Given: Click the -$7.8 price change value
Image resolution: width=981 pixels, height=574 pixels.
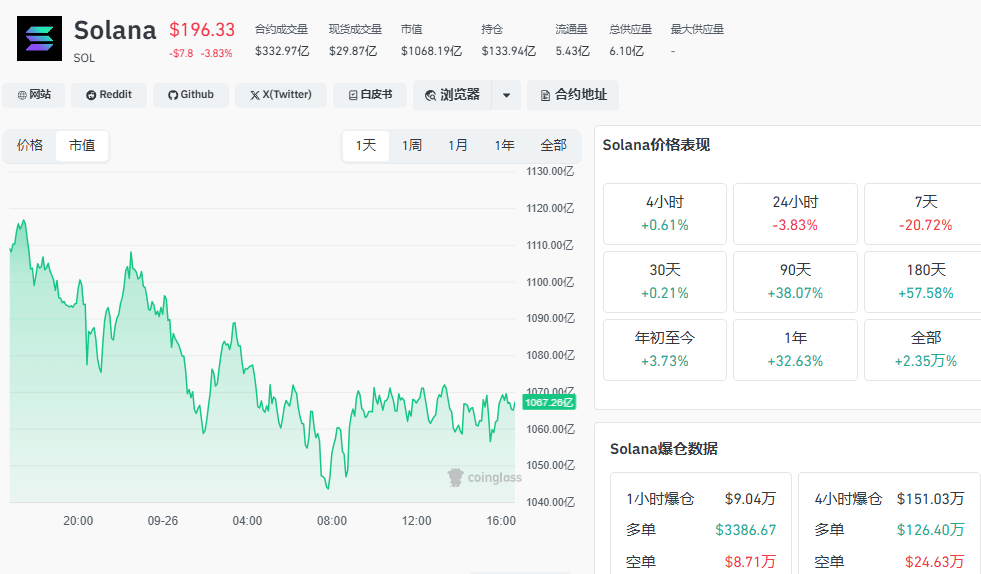Looking at the screenshot, I should pyautogui.click(x=181, y=54).
